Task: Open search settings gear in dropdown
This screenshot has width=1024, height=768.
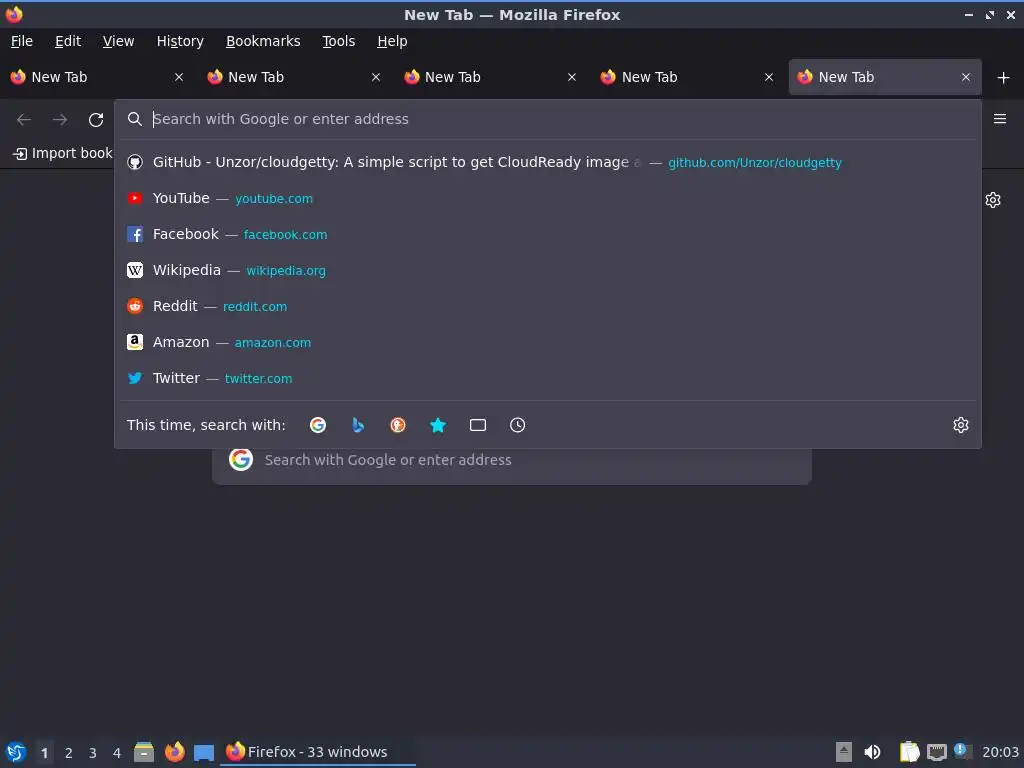Action: [x=961, y=425]
